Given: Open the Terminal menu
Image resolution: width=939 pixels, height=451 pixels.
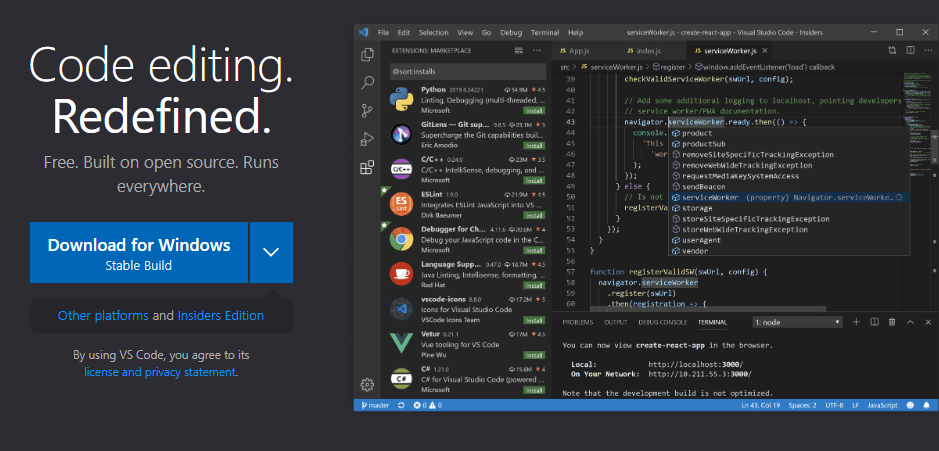Looking at the screenshot, I should 545,32.
